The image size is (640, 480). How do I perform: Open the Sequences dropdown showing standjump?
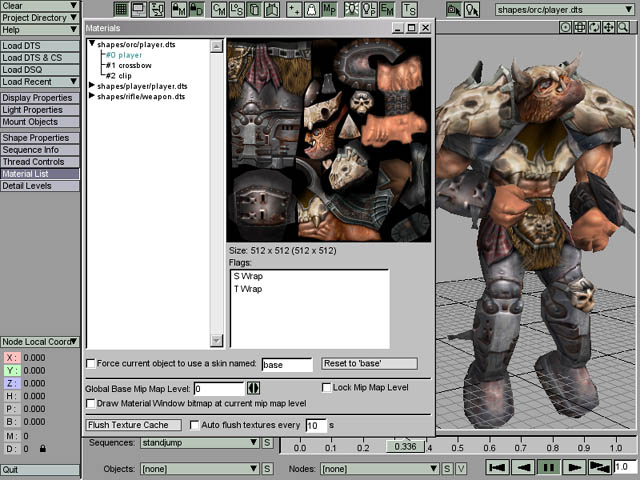(x=198, y=442)
